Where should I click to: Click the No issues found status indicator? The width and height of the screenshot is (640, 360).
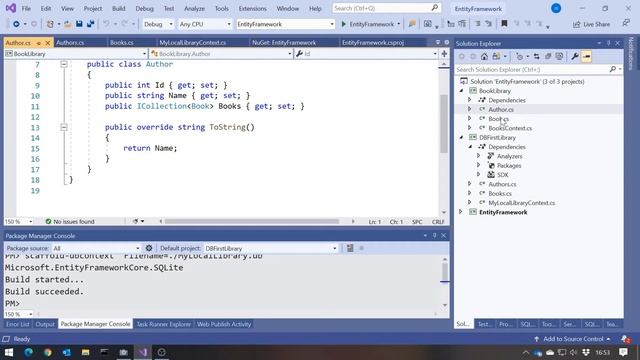pyautogui.click(x=70, y=221)
